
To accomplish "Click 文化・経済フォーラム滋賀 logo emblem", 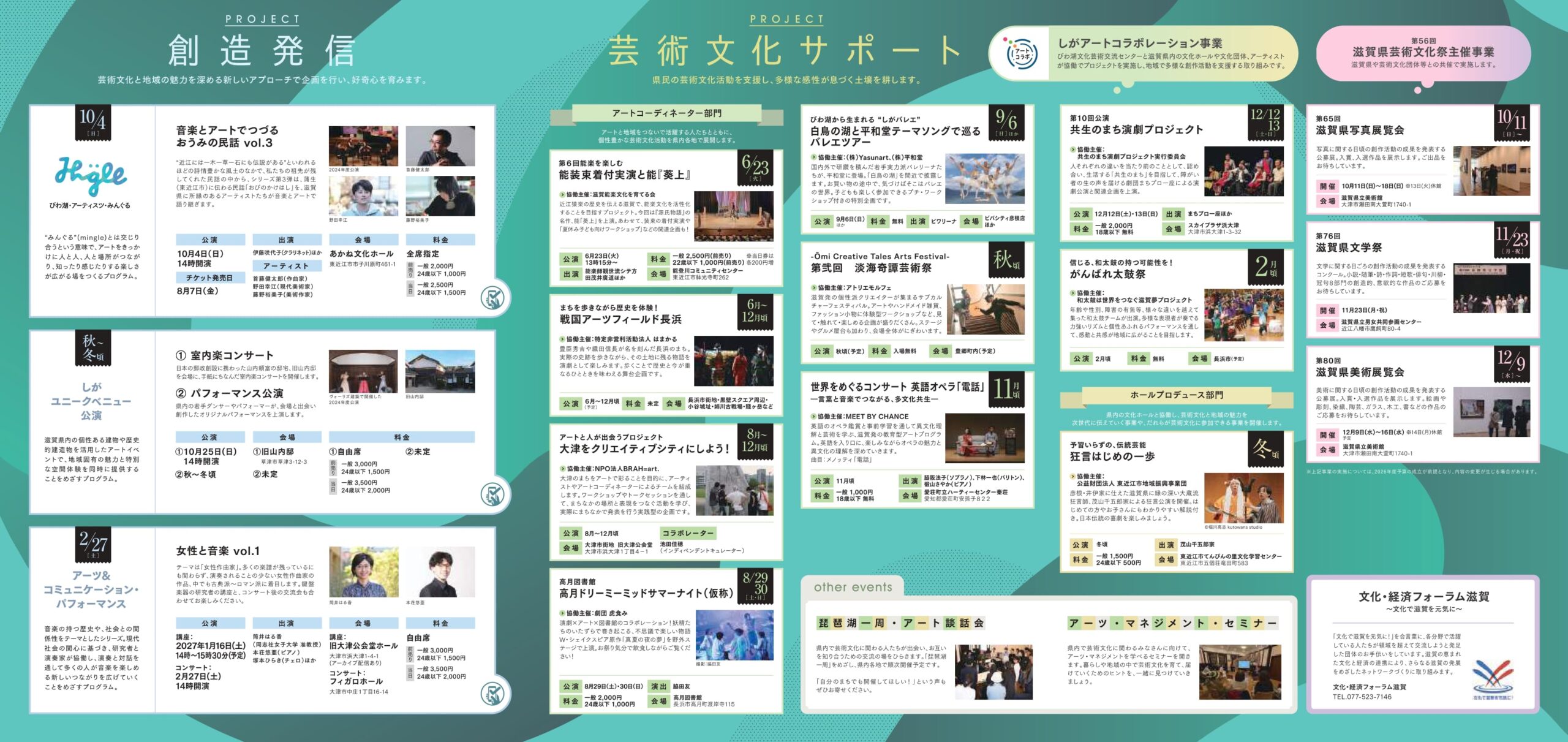I will (x=1492, y=678).
